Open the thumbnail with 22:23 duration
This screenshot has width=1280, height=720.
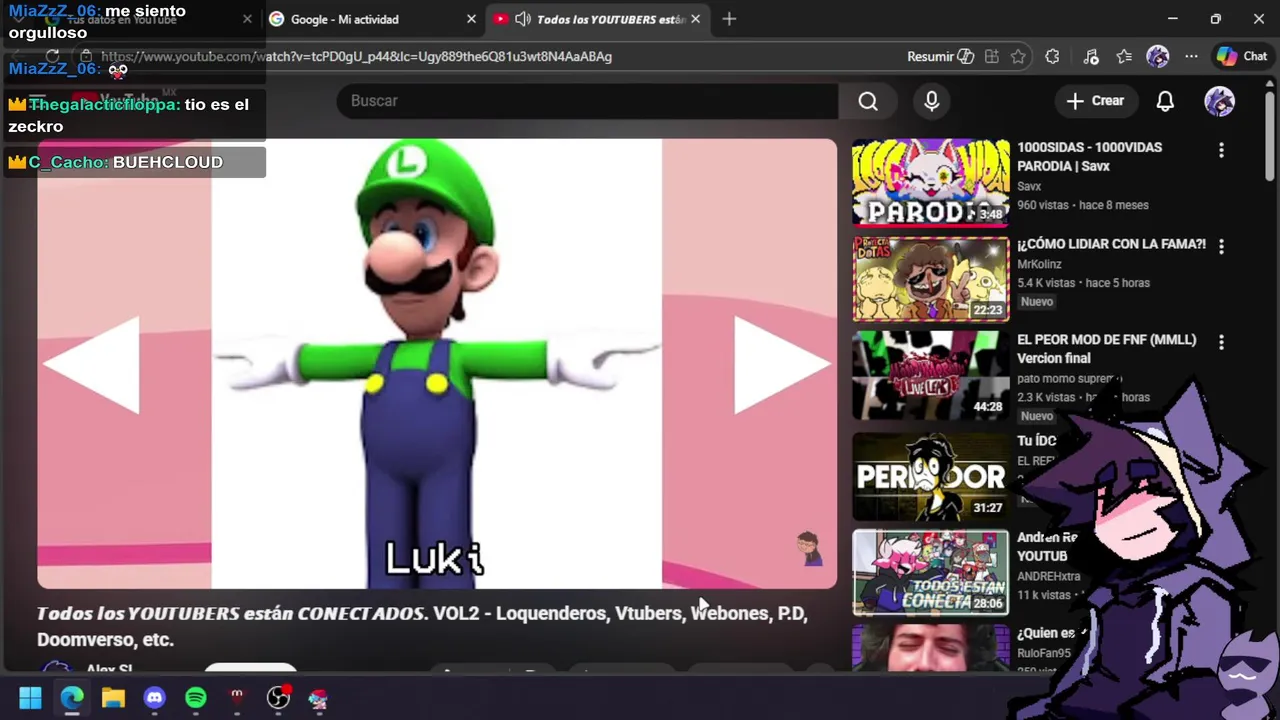[931, 279]
